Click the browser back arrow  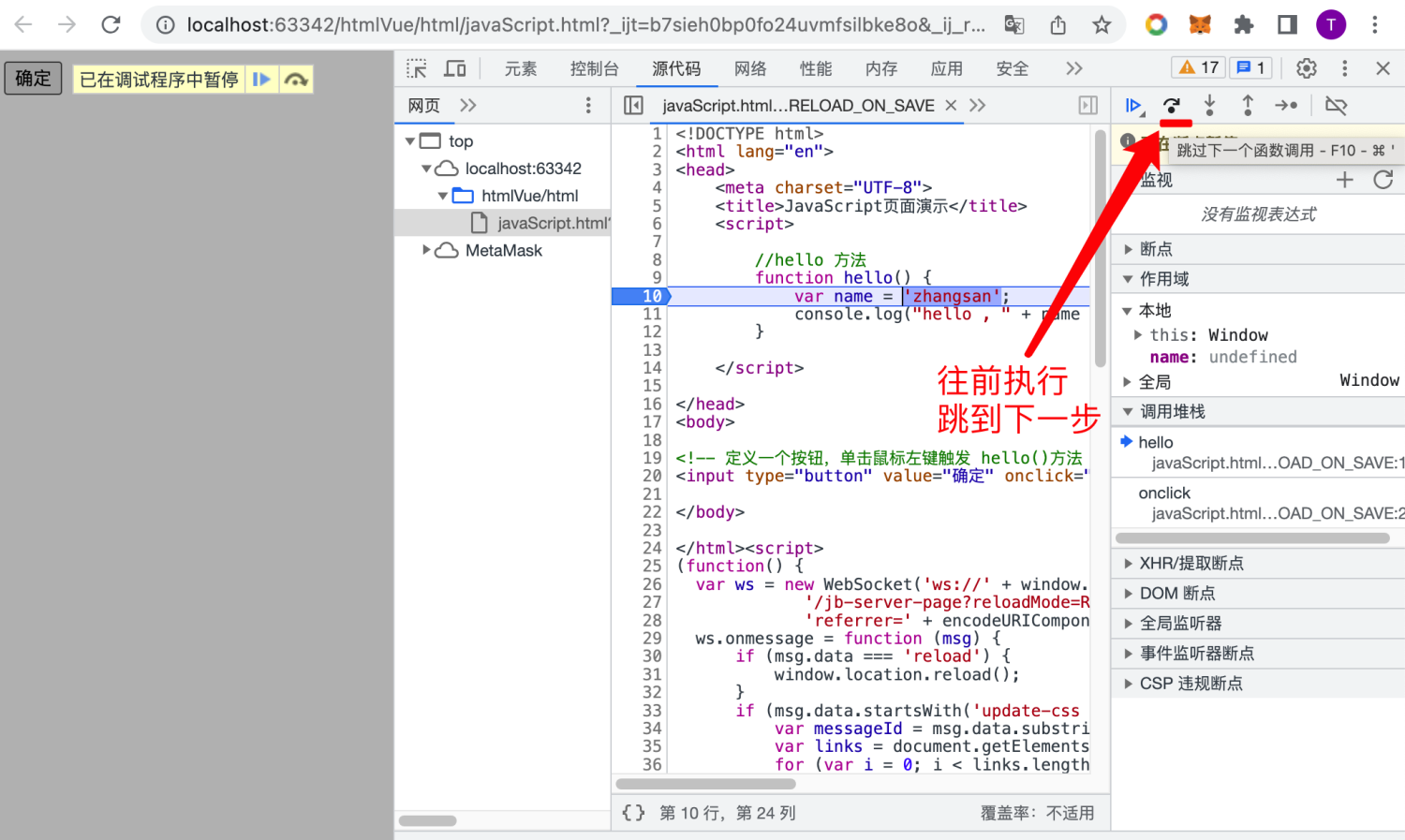tap(23, 24)
